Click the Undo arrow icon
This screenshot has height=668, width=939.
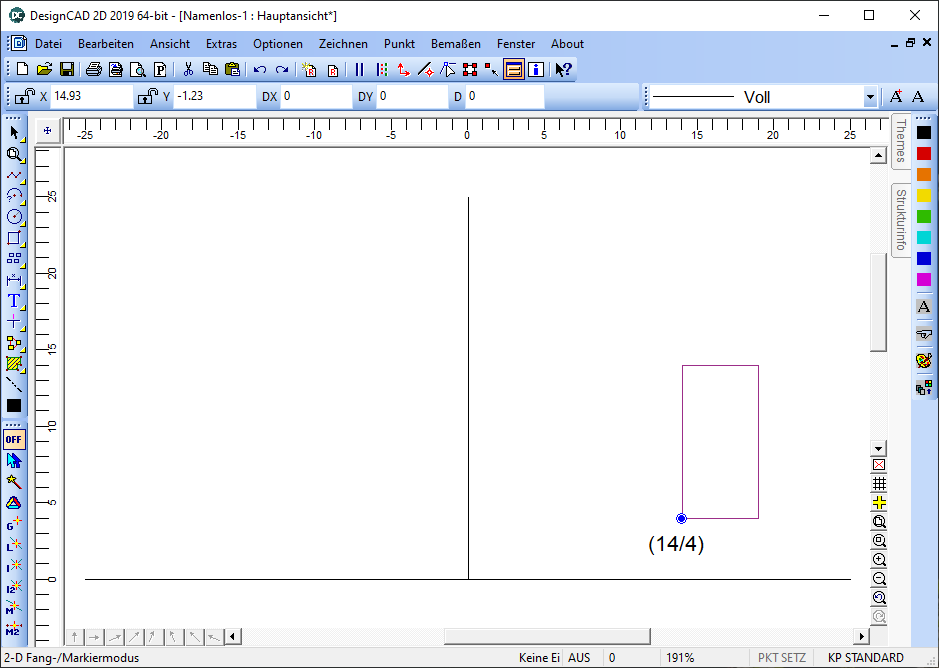tap(260, 69)
